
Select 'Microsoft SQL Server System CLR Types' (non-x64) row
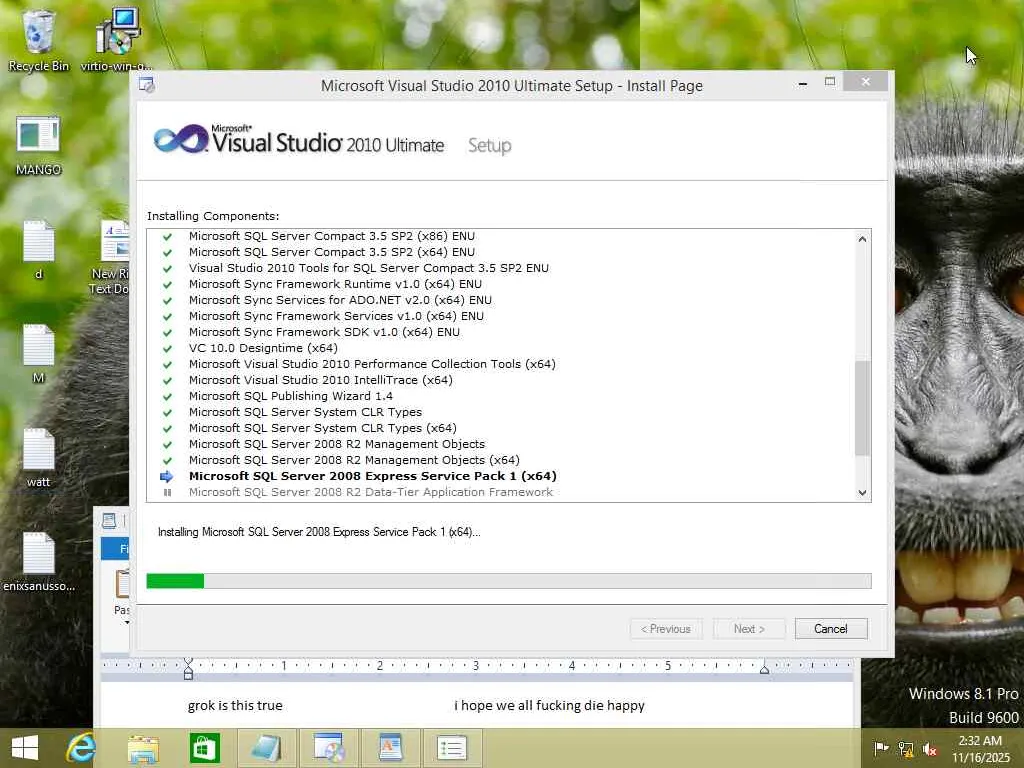pyautogui.click(x=305, y=412)
